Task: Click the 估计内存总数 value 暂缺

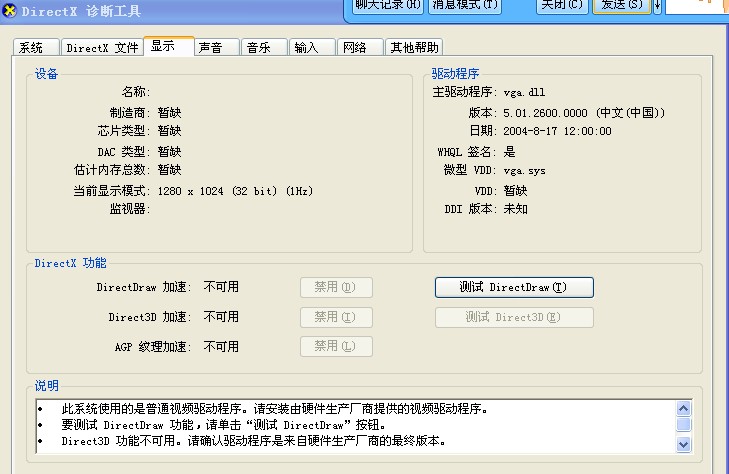Action: 169,170
